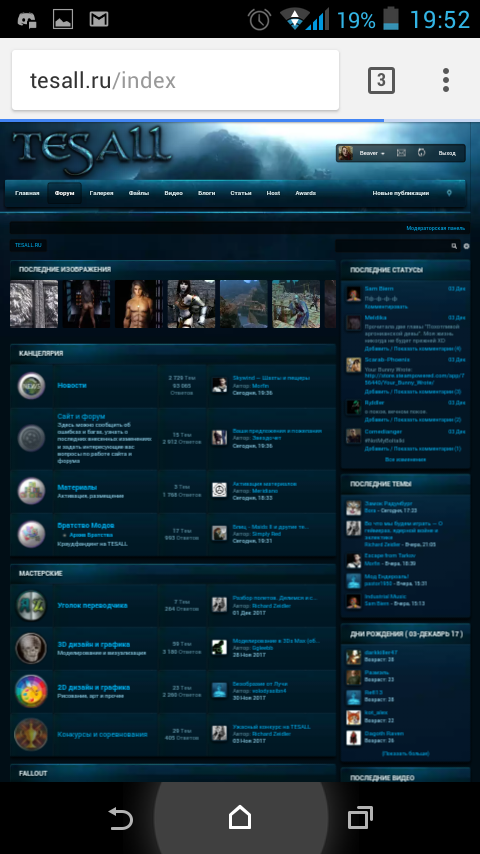Open the Модераторская панель link

coord(435,228)
